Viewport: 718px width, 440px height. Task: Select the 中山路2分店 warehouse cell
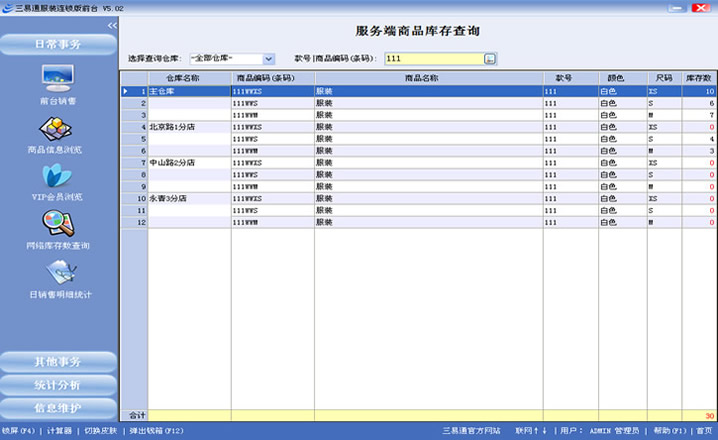pyautogui.click(x=189, y=163)
